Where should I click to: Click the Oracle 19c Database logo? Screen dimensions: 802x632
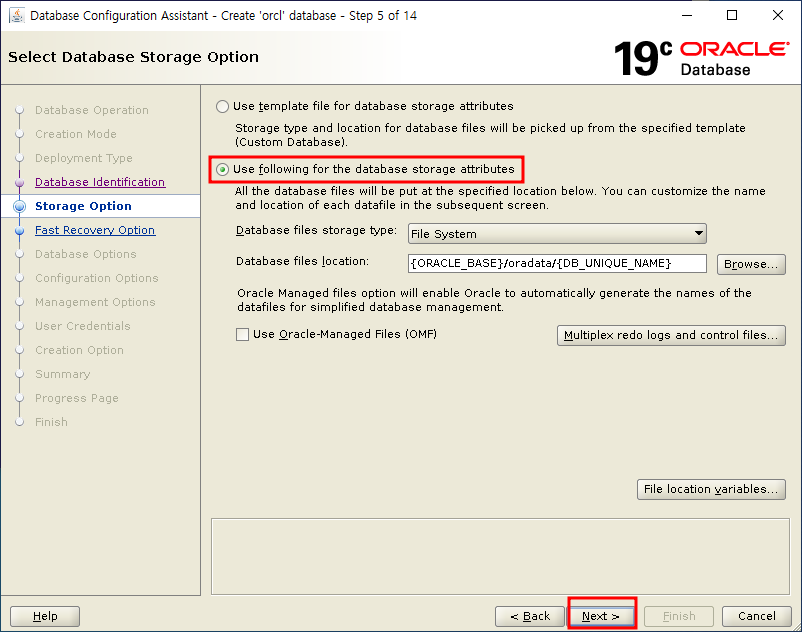[701, 58]
